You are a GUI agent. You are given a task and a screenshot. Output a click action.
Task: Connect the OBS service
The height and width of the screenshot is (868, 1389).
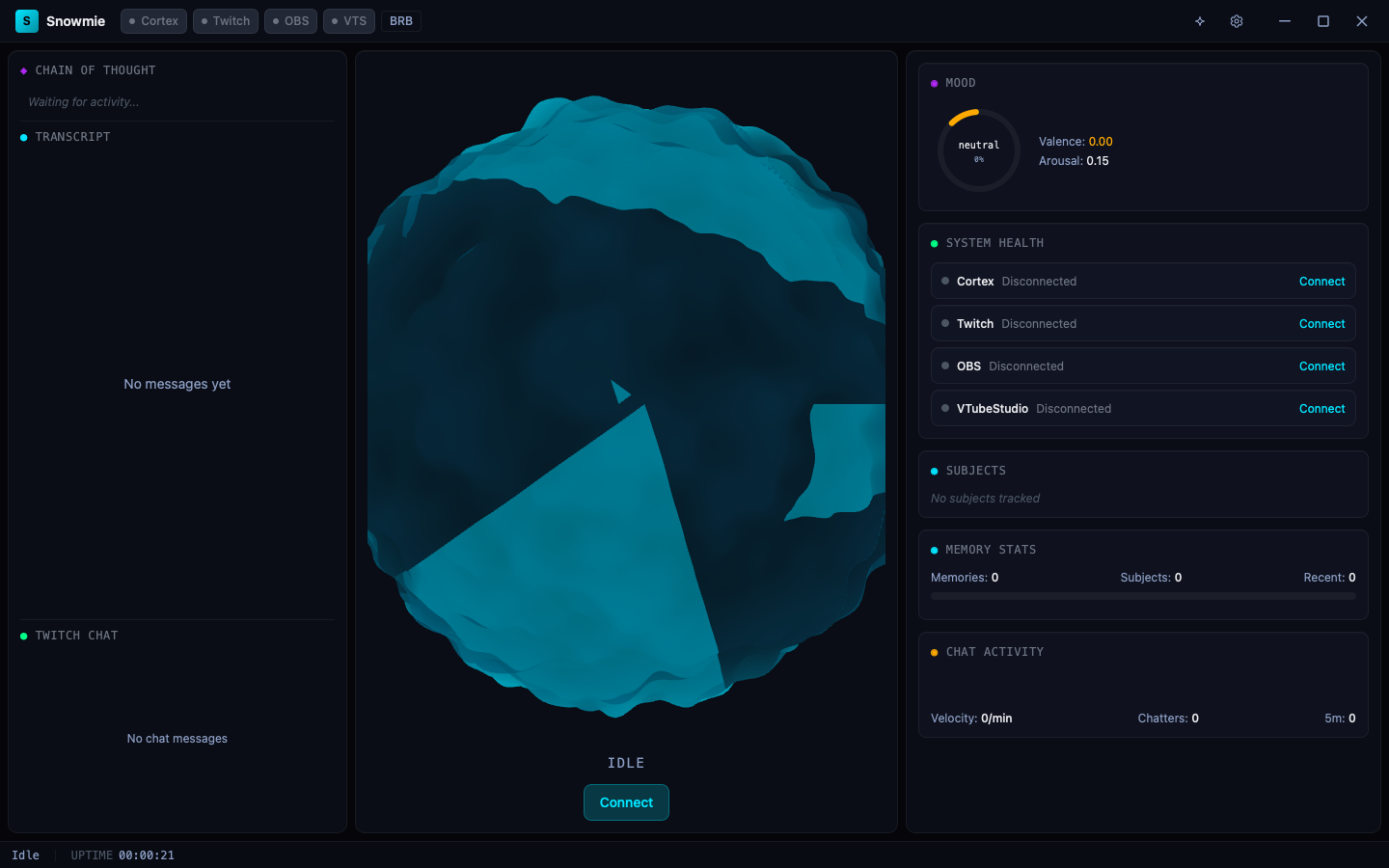(x=1321, y=366)
